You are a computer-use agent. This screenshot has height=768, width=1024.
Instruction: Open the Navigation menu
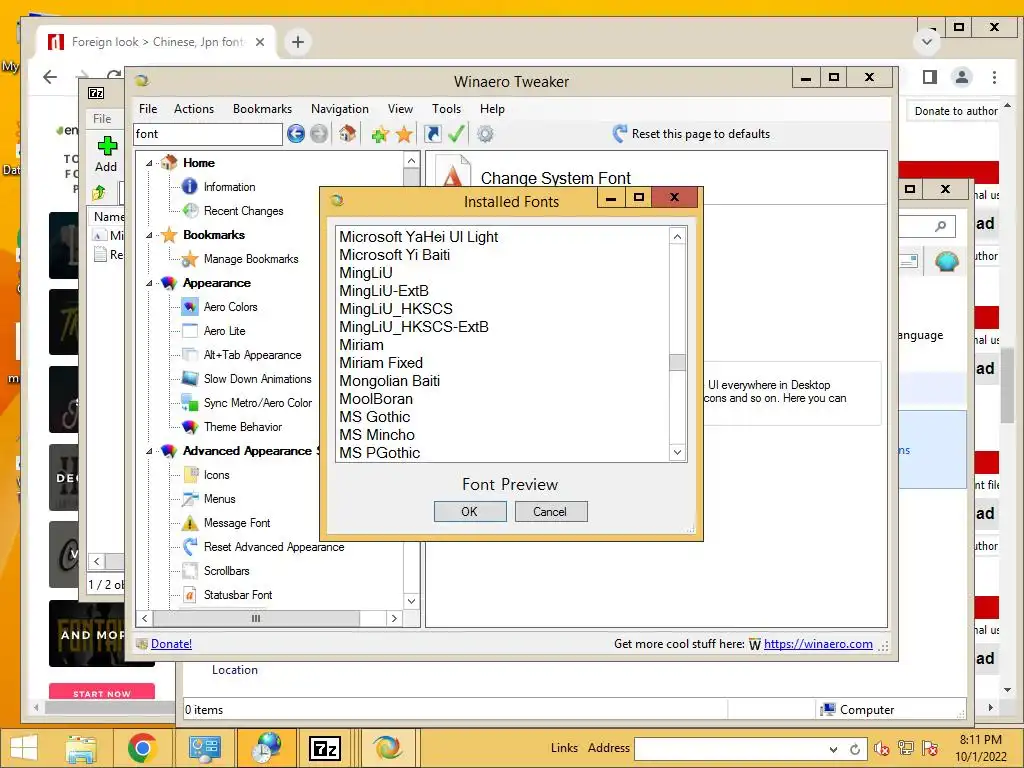[340, 109]
